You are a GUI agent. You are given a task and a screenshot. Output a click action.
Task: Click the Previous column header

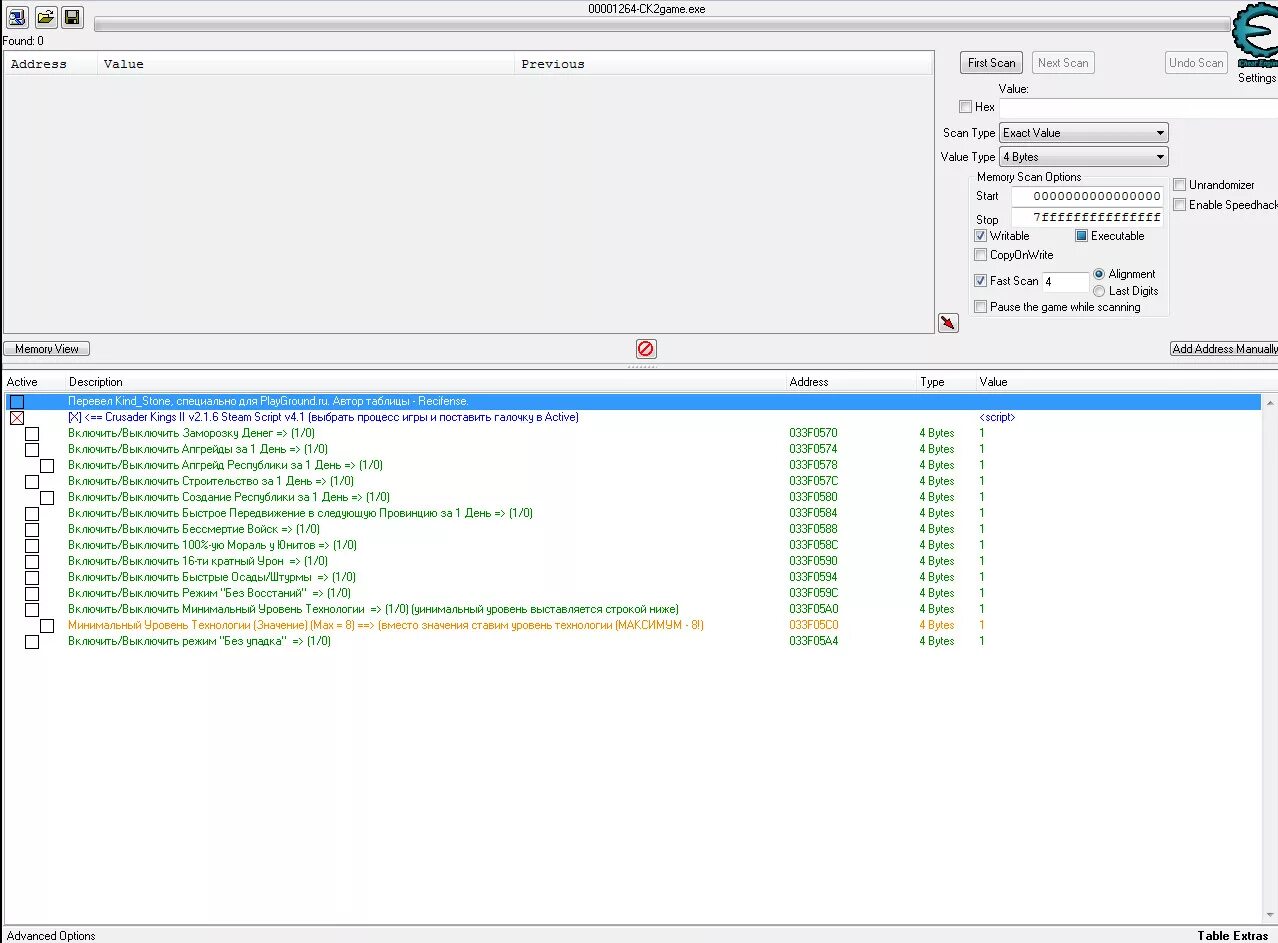pyautogui.click(x=723, y=64)
